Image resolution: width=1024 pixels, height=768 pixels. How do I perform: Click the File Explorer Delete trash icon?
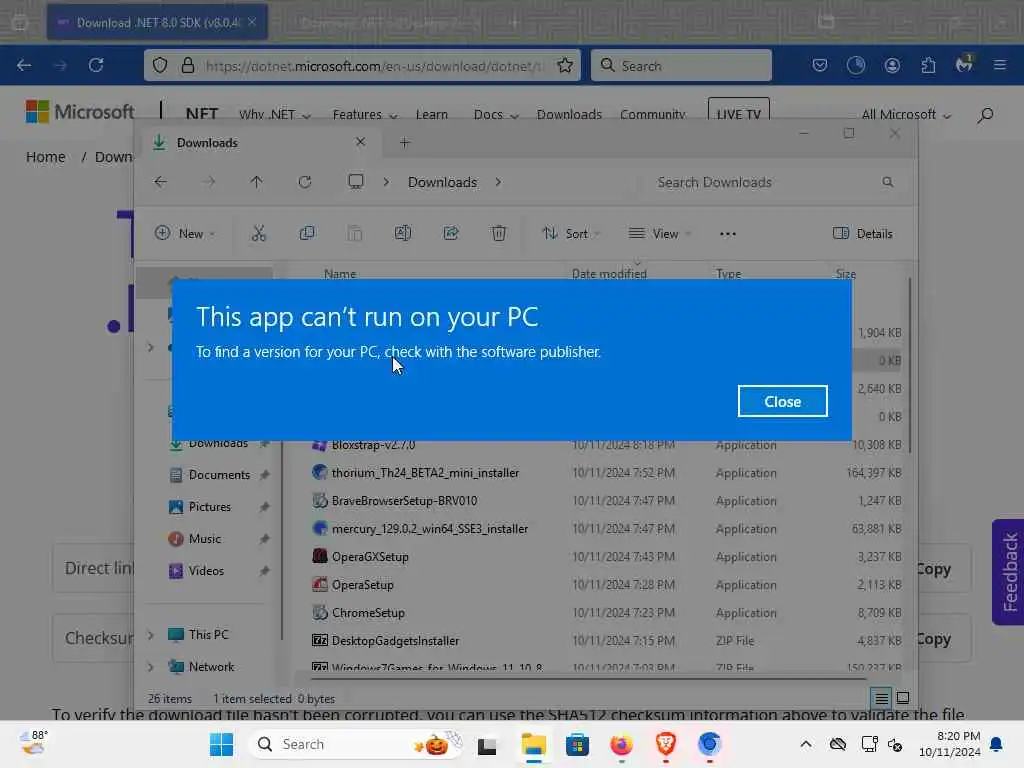[498, 233]
